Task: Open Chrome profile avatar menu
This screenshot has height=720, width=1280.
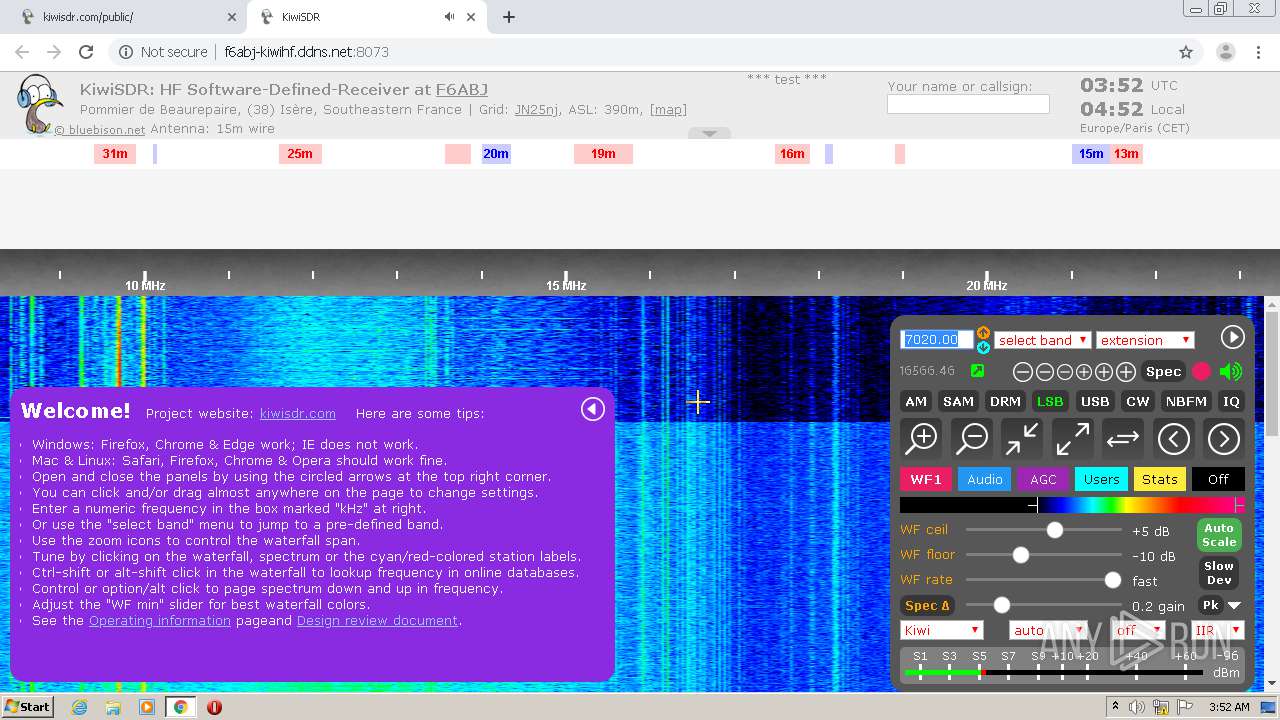Action: [x=1225, y=52]
